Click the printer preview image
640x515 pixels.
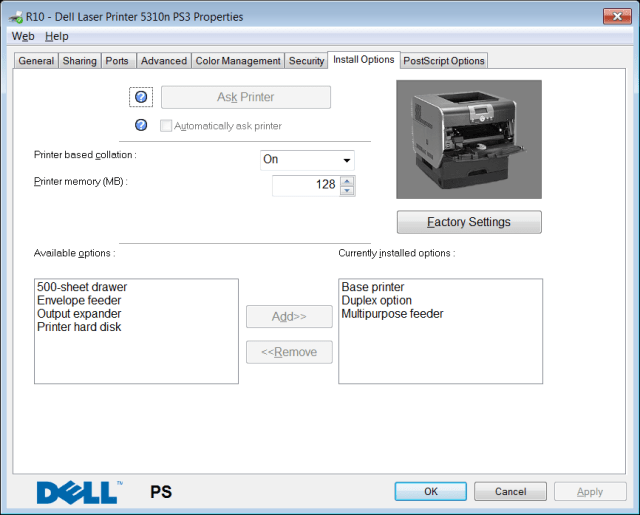pos(469,139)
